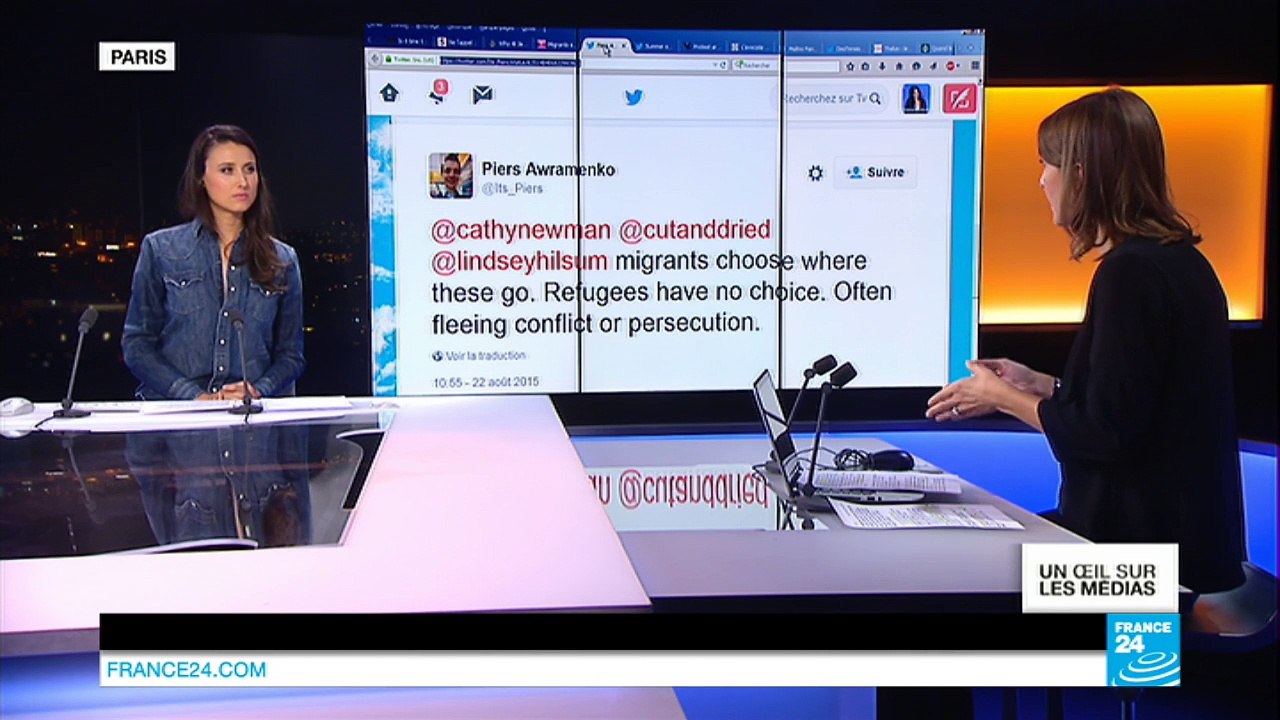1280x720 pixels.
Task: Click the red adblock toolbar icon
Action: (x=948, y=66)
